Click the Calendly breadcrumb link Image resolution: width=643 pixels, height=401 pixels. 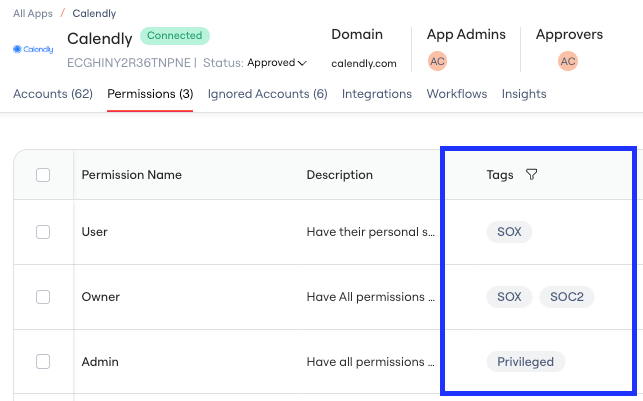tap(94, 14)
